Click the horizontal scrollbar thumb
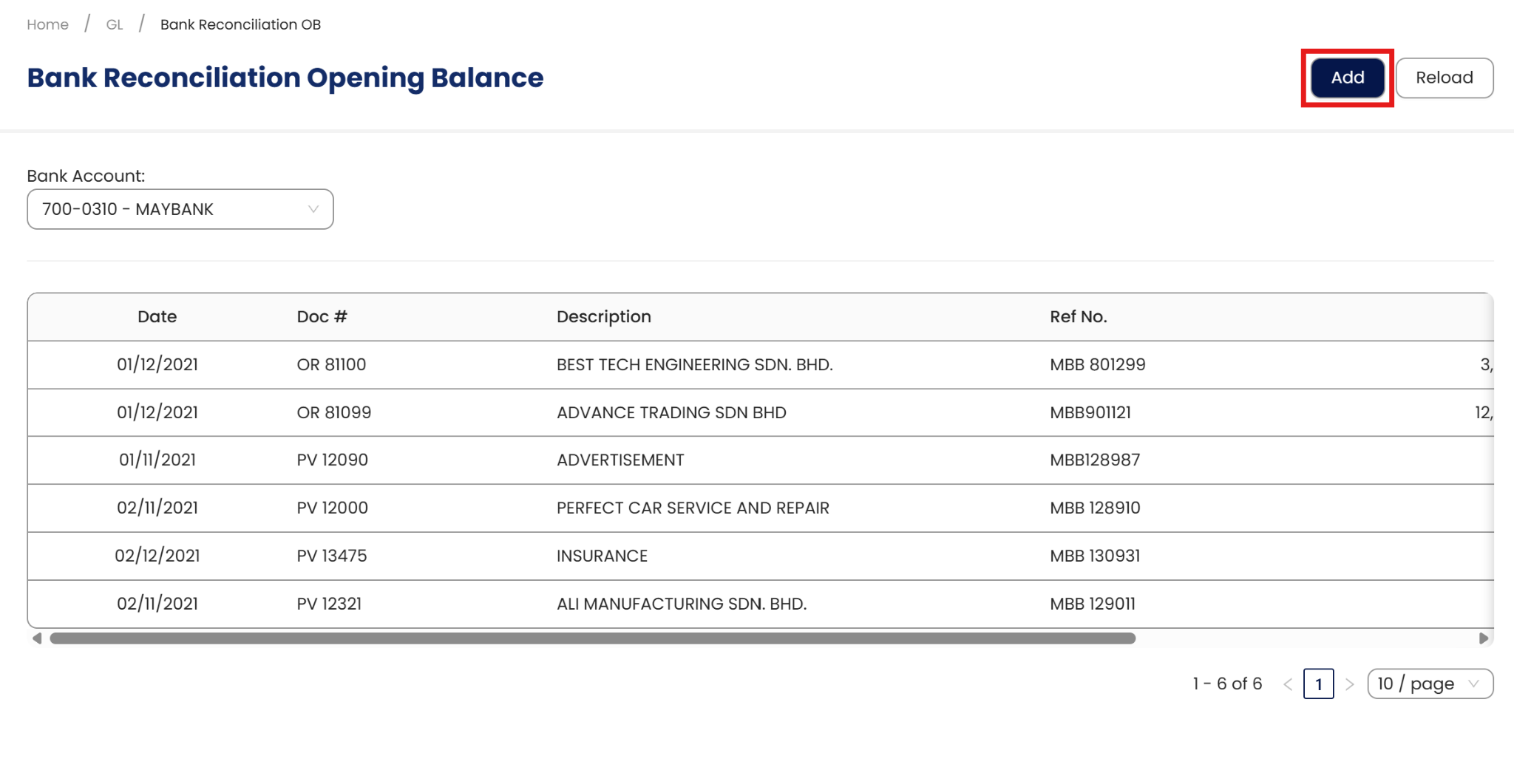This screenshot has width=1514, height=784. point(591,638)
